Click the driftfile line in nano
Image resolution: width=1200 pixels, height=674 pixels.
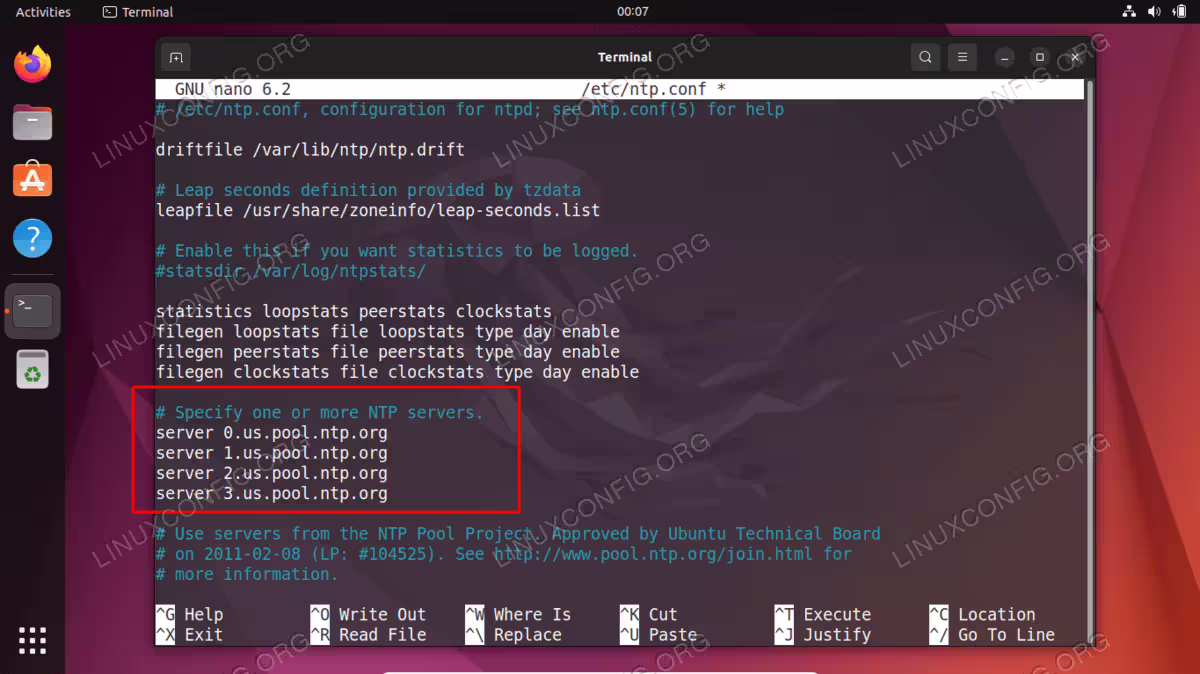click(x=310, y=150)
